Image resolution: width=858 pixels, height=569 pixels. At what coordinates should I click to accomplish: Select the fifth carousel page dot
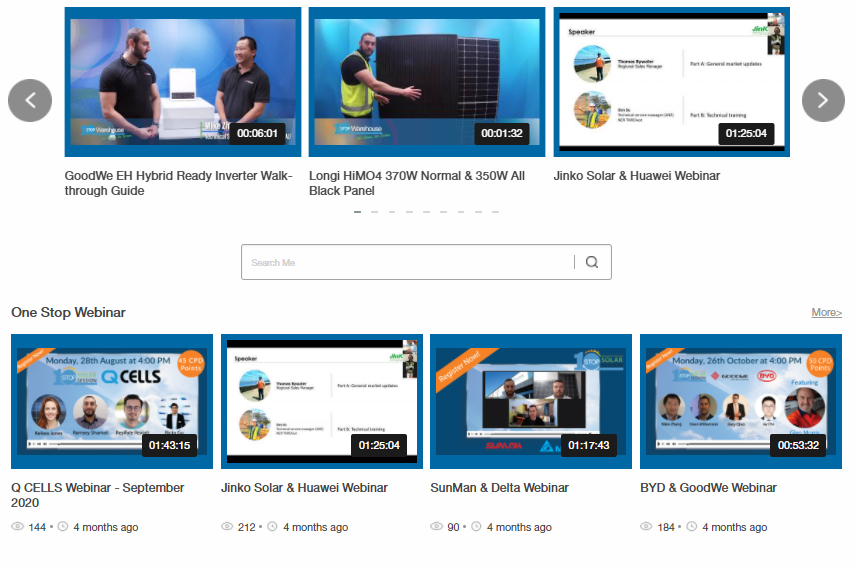tap(426, 212)
